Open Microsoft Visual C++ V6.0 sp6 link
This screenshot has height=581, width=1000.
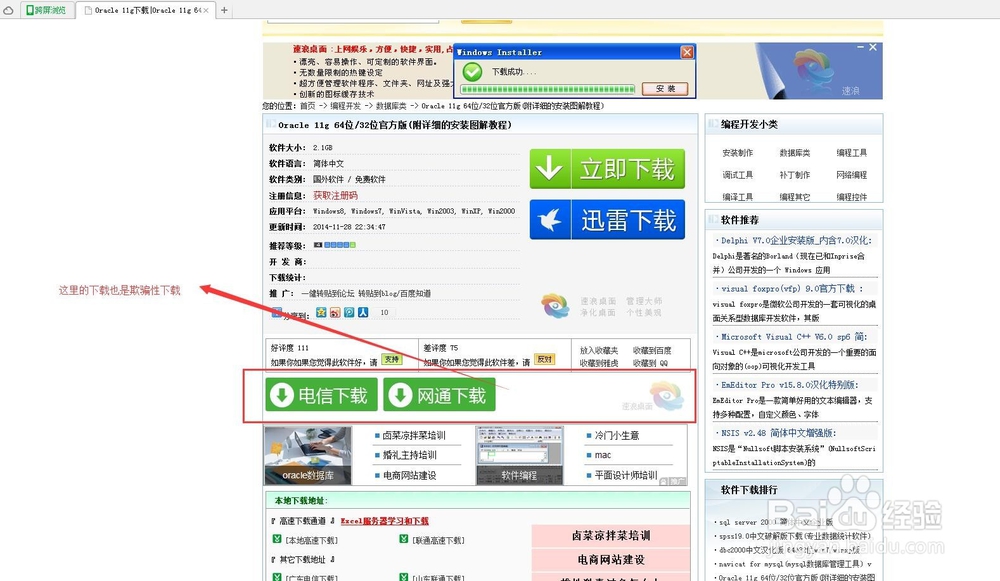pyautogui.click(x=793, y=337)
